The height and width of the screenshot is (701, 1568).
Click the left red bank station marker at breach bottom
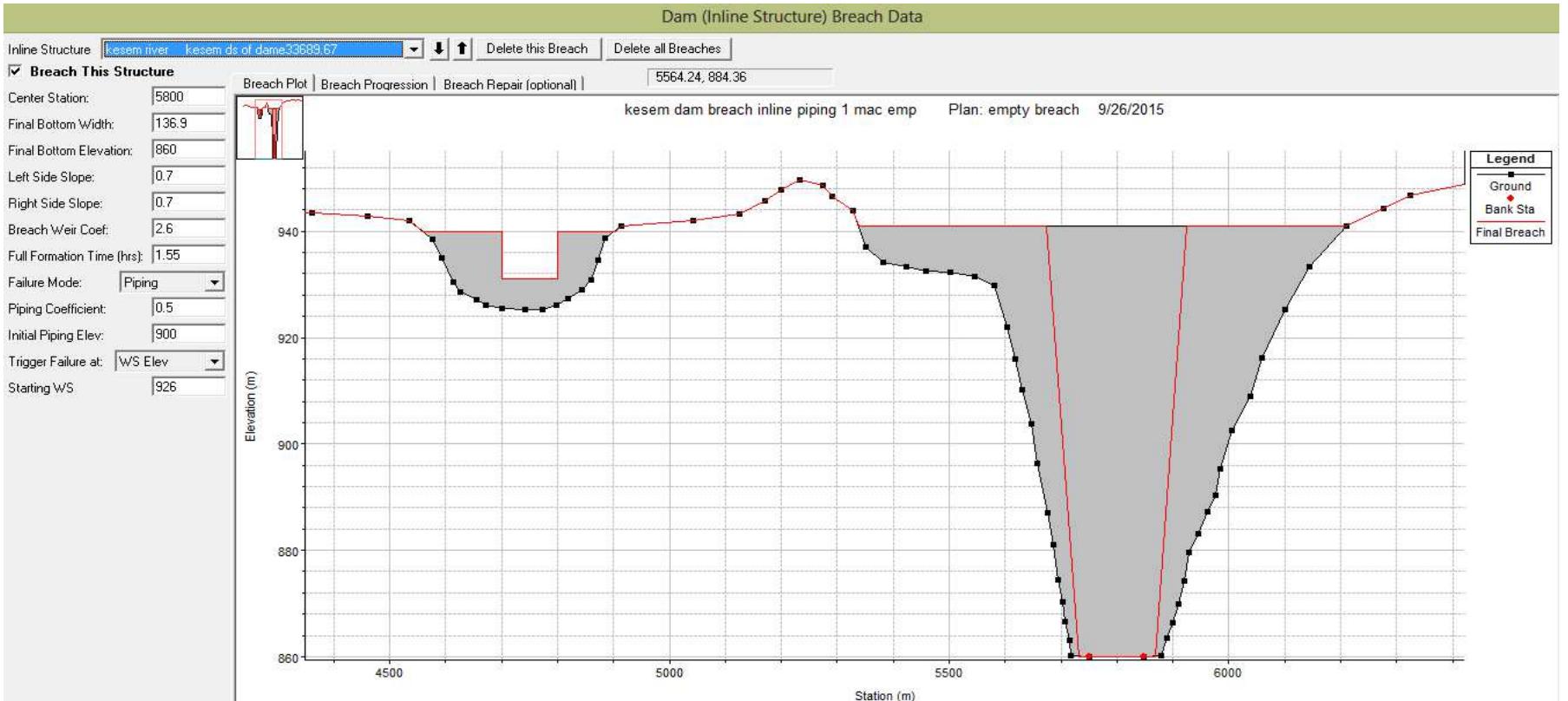click(x=1088, y=657)
